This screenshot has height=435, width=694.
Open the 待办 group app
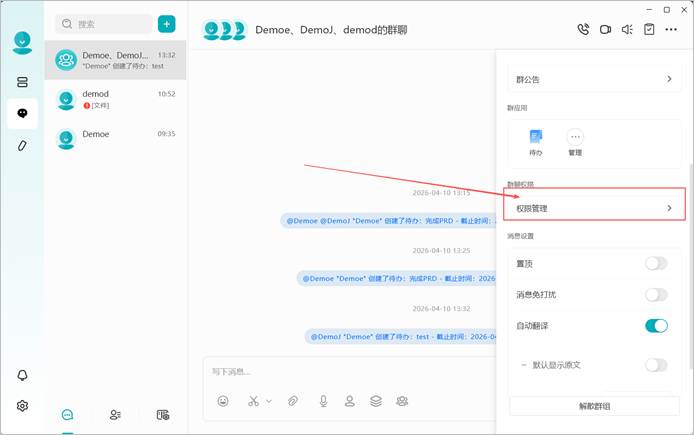[536, 142]
